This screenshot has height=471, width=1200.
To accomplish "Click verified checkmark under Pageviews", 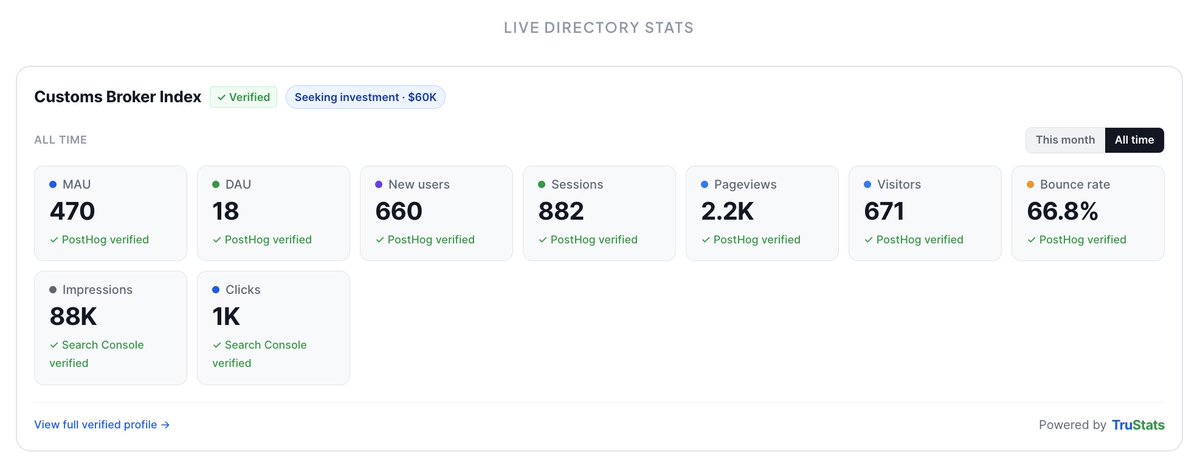I will coord(706,240).
